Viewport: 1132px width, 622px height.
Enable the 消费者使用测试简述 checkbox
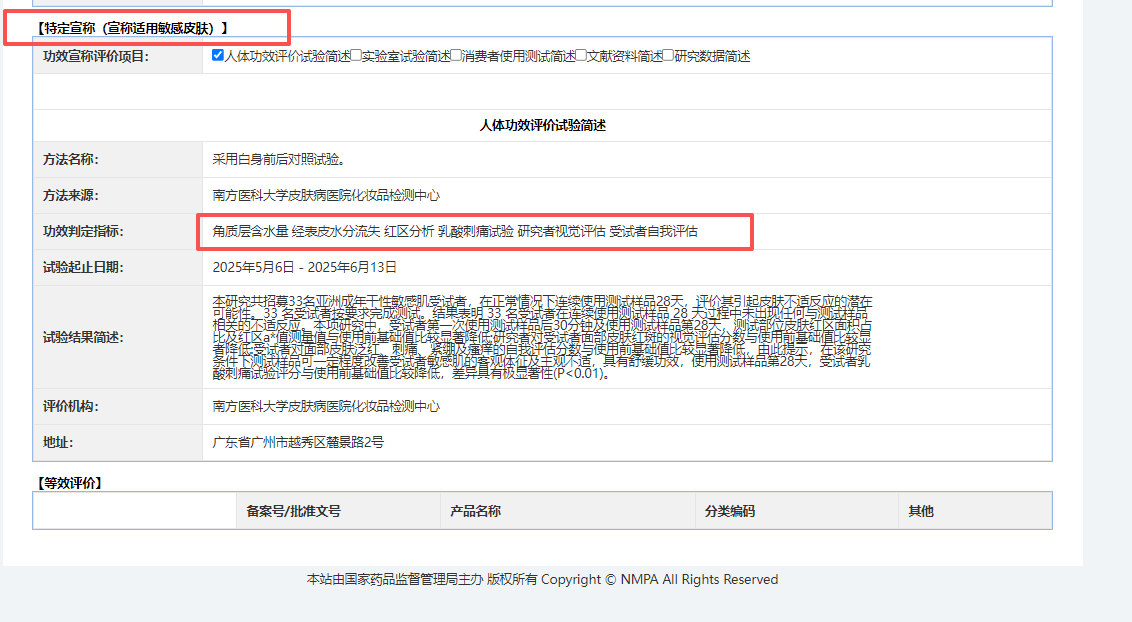click(x=456, y=56)
